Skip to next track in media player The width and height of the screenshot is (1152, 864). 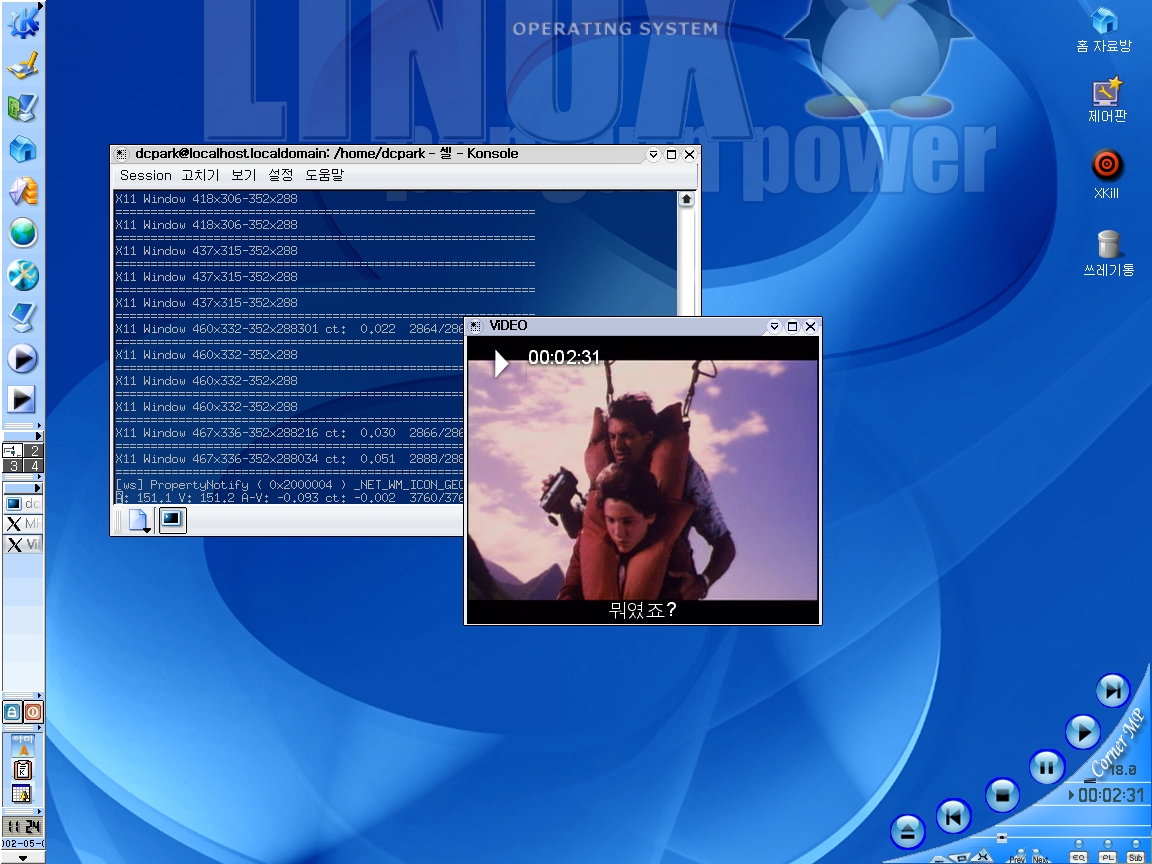1111,690
